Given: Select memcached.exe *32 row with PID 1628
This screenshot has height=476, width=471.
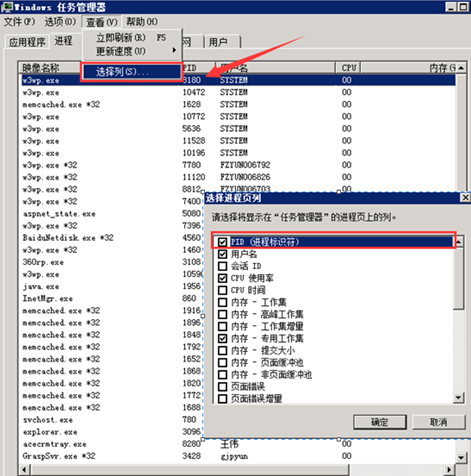Looking at the screenshot, I should tap(238, 104).
